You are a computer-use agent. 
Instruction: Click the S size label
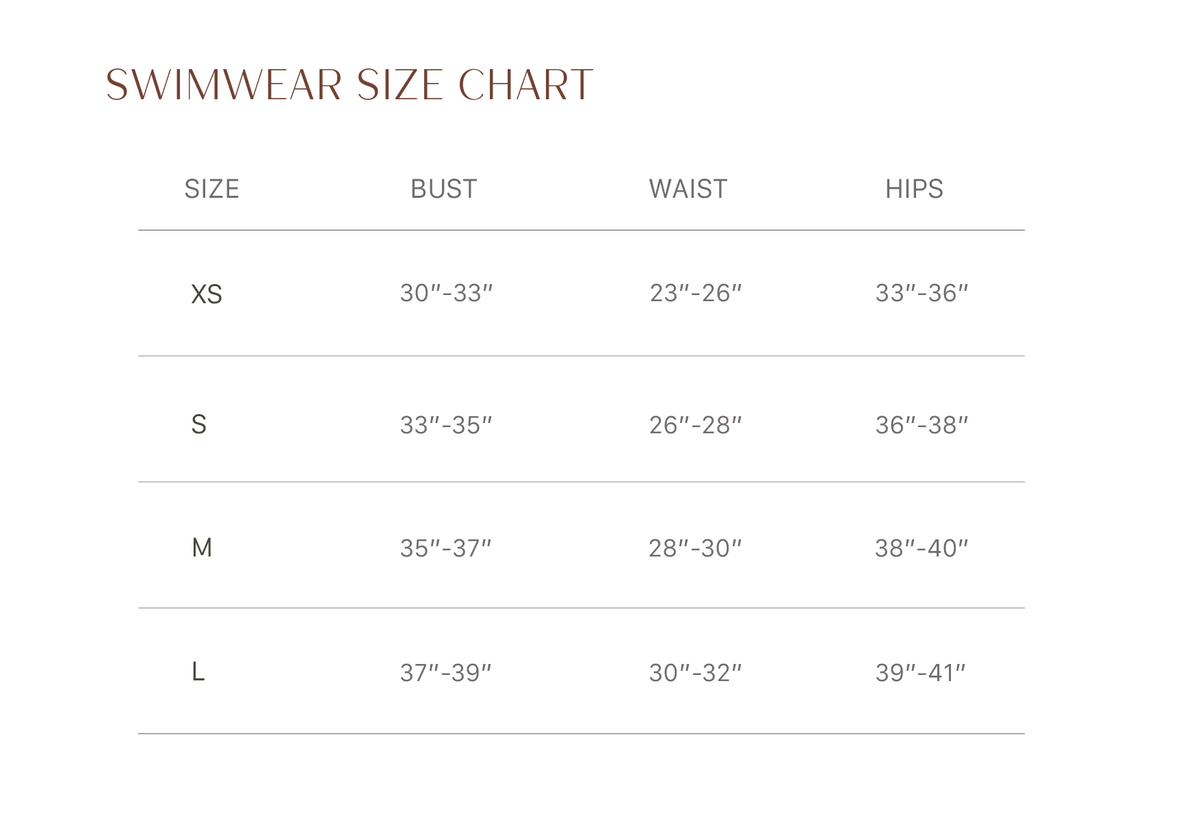click(199, 424)
